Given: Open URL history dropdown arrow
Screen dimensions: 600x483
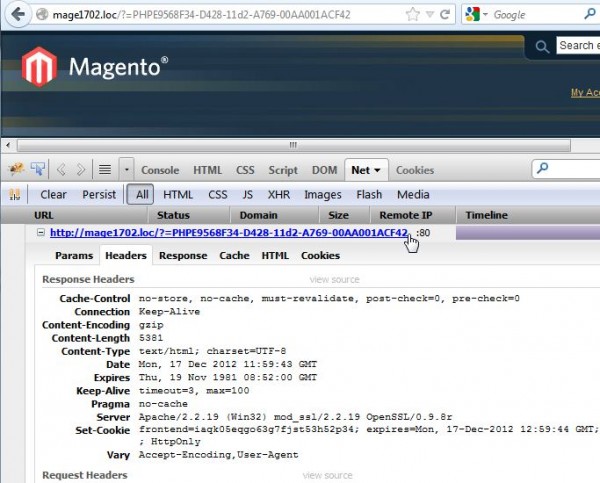Looking at the screenshot, I should (430, 15).
